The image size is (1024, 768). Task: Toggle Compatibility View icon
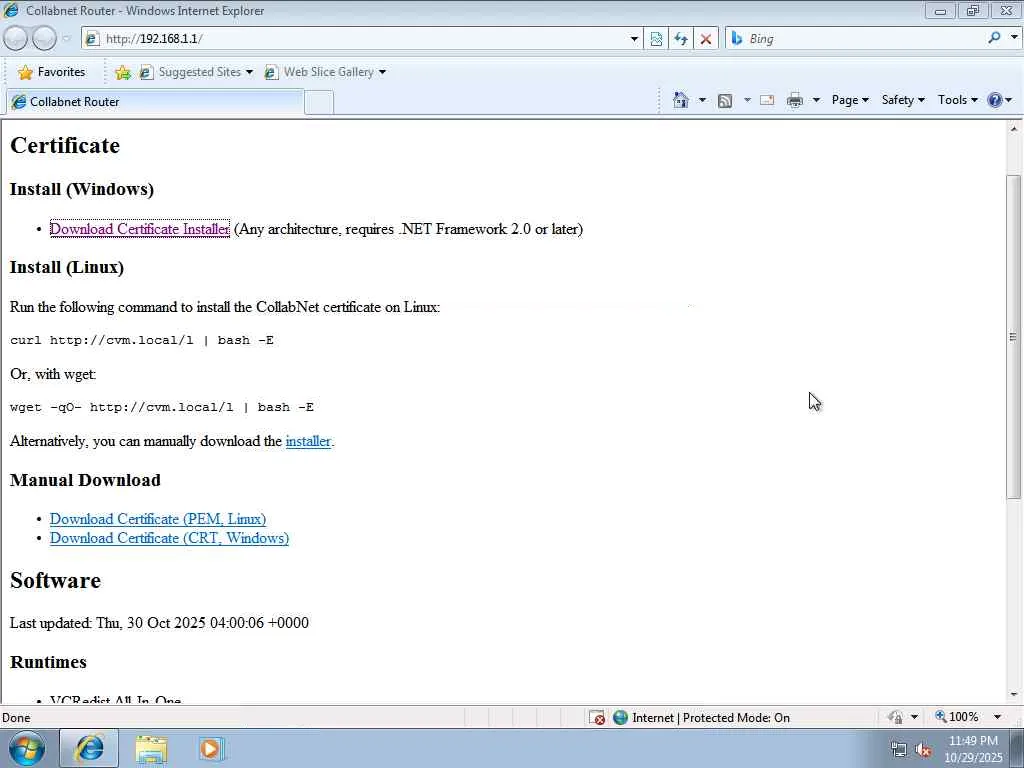coord(656,39)
